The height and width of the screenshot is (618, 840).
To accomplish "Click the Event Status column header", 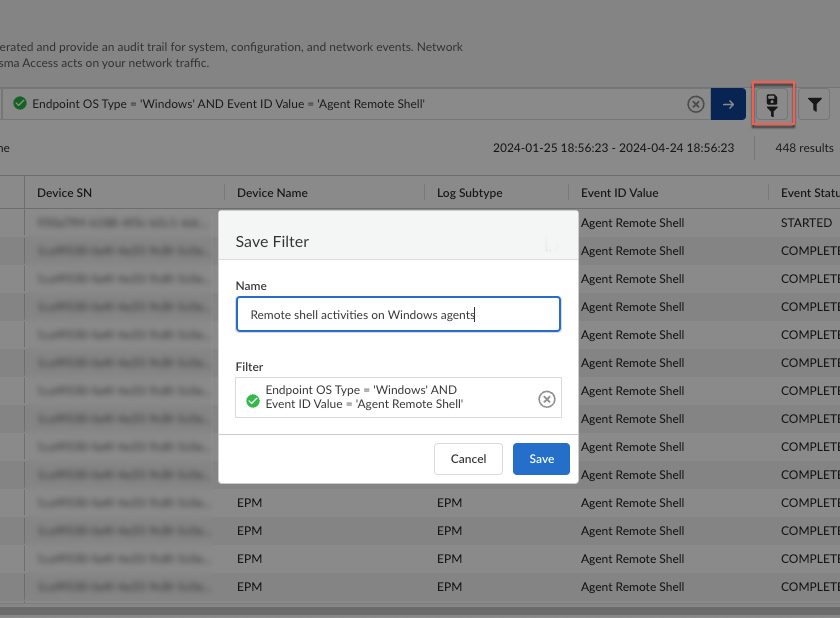I will [809, 193].
